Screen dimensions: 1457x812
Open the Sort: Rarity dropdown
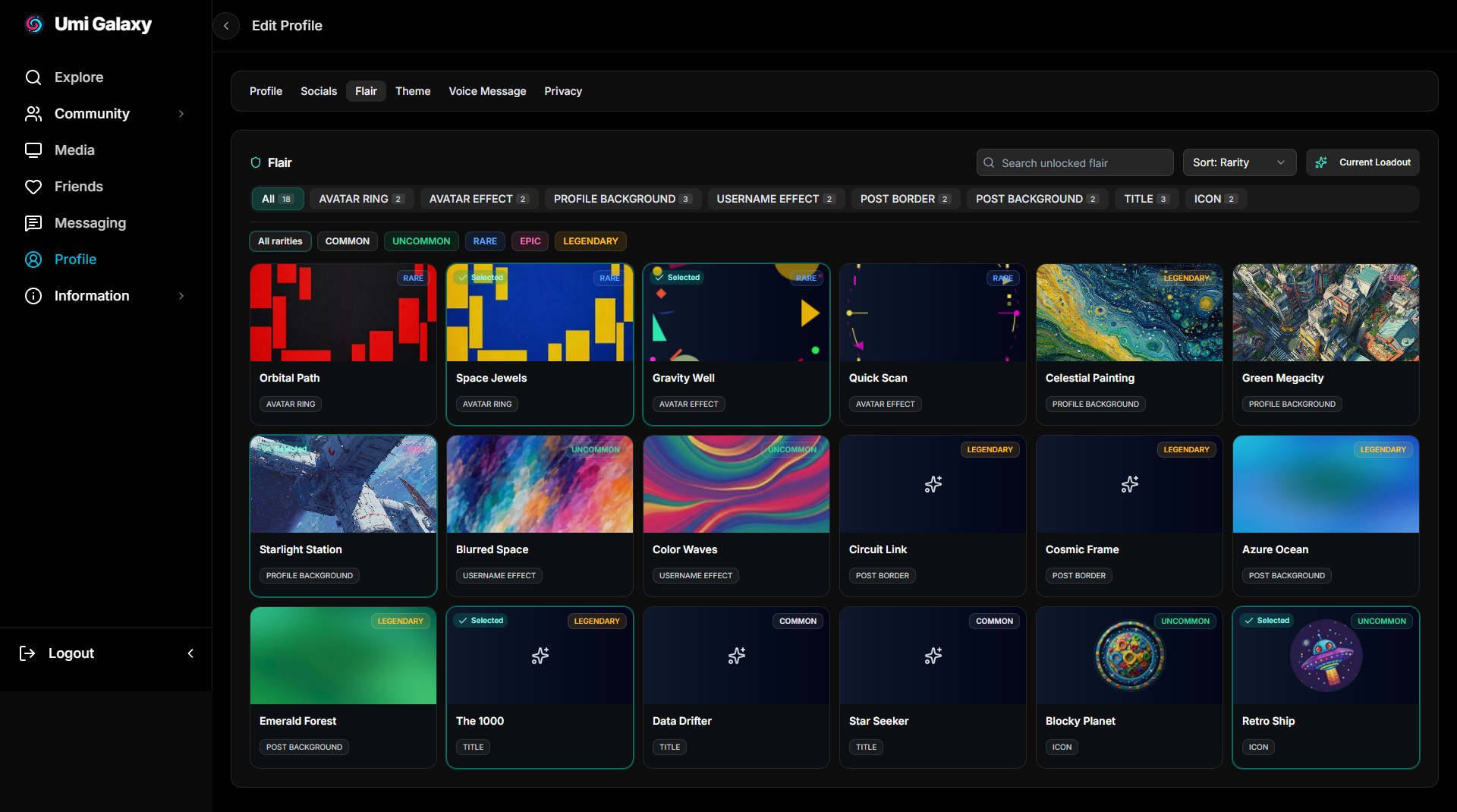[1239, 162]
